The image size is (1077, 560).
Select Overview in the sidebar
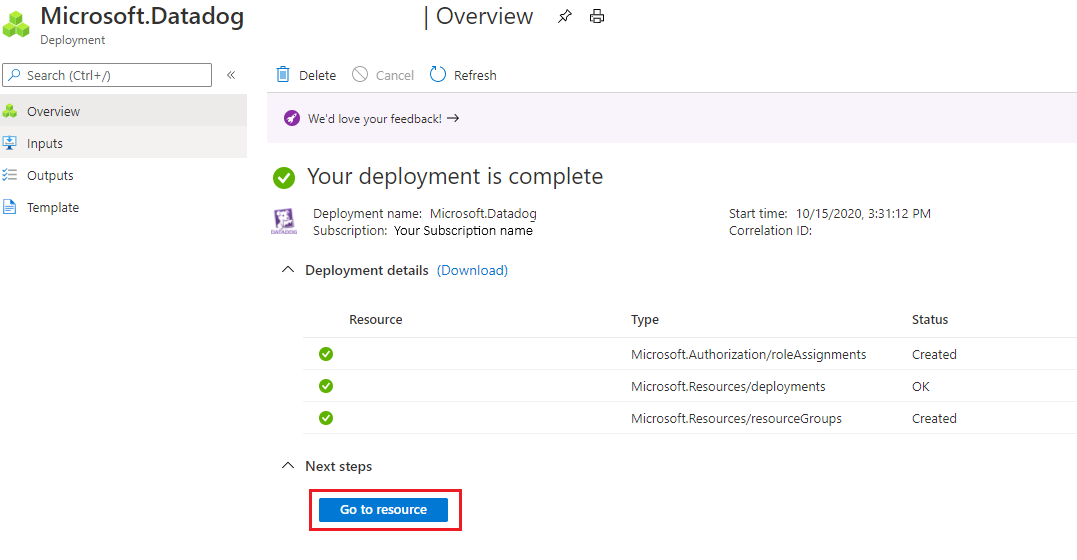coord(124,111)
